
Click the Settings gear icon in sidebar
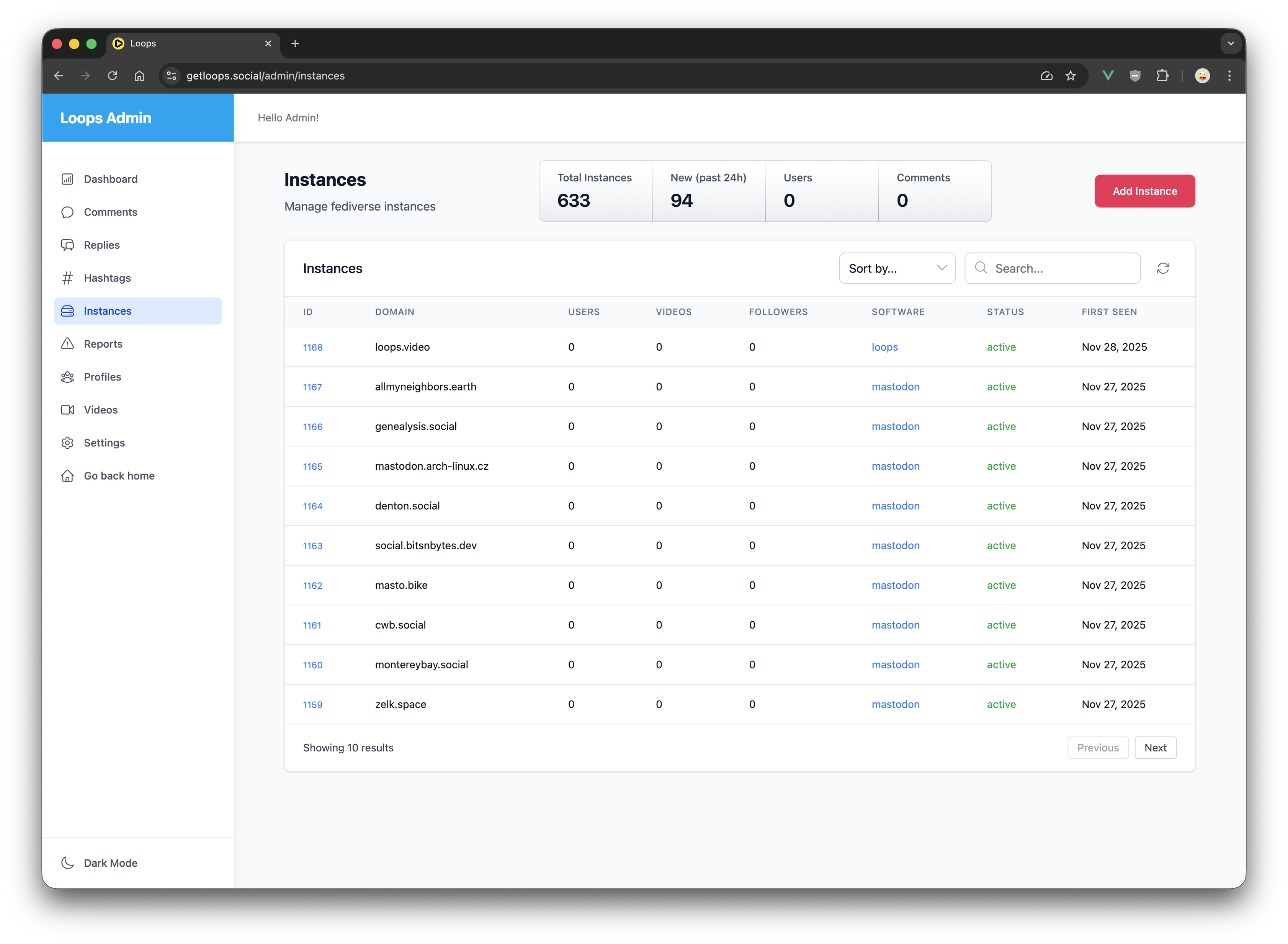click(67, 443)
